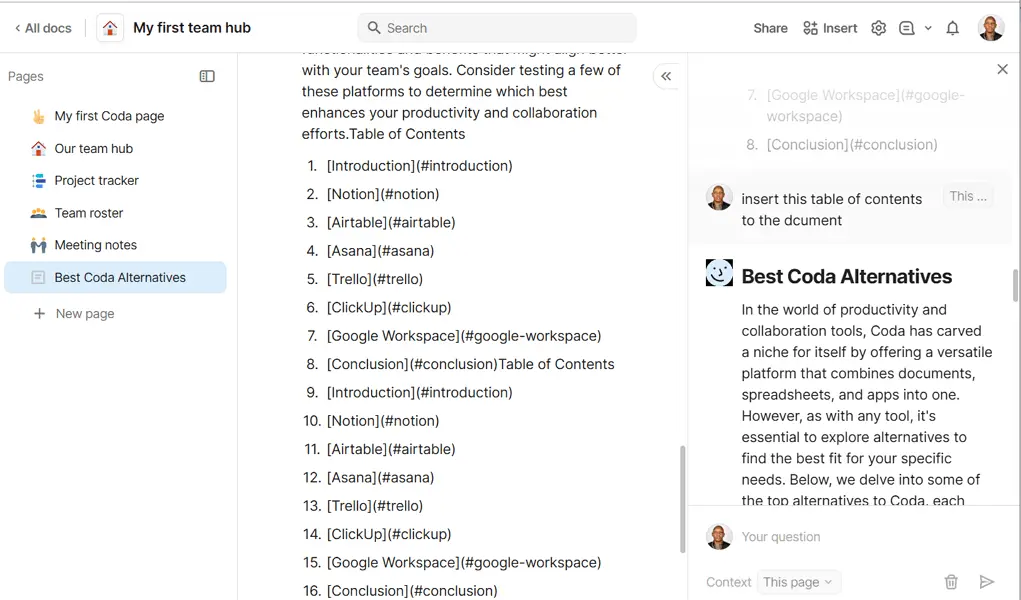Open the settings gear icon
This screenshot has height=600, width=1021.
[878, 28]
